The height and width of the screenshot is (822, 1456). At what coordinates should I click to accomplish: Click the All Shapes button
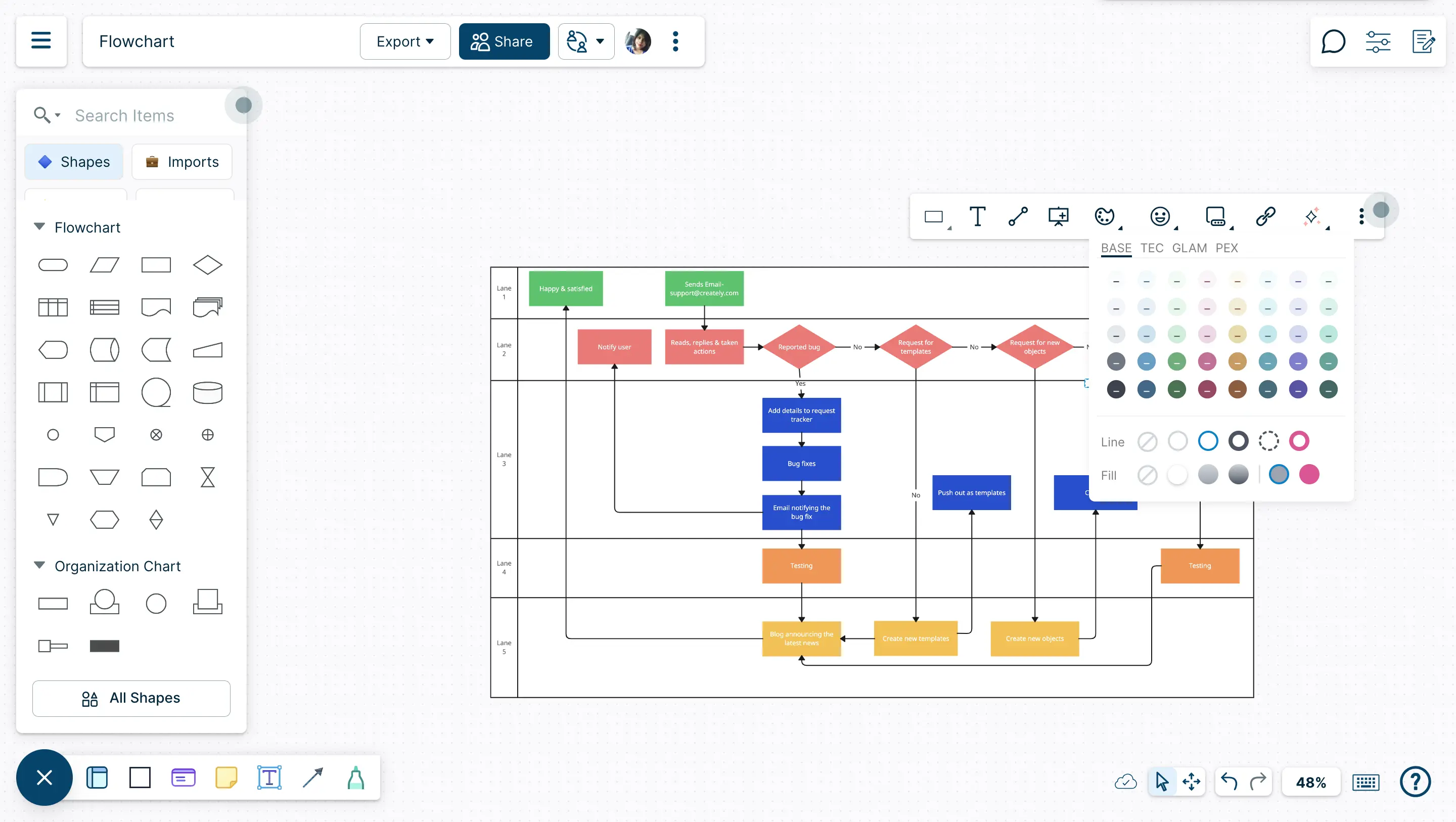[131, 698]
